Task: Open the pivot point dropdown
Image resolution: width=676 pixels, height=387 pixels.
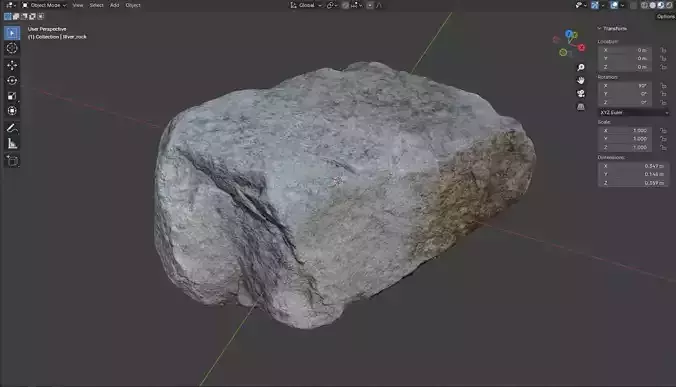Action: [x=332, y=5]
